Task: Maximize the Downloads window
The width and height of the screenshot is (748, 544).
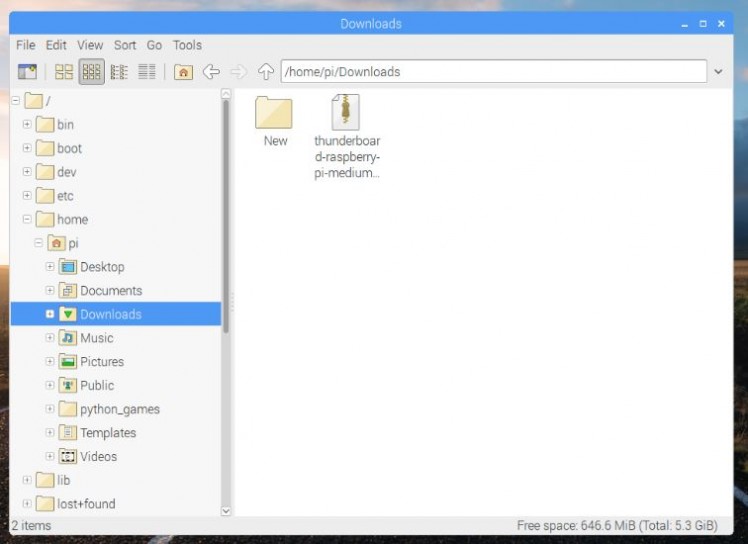Action: tap(703, 23)
